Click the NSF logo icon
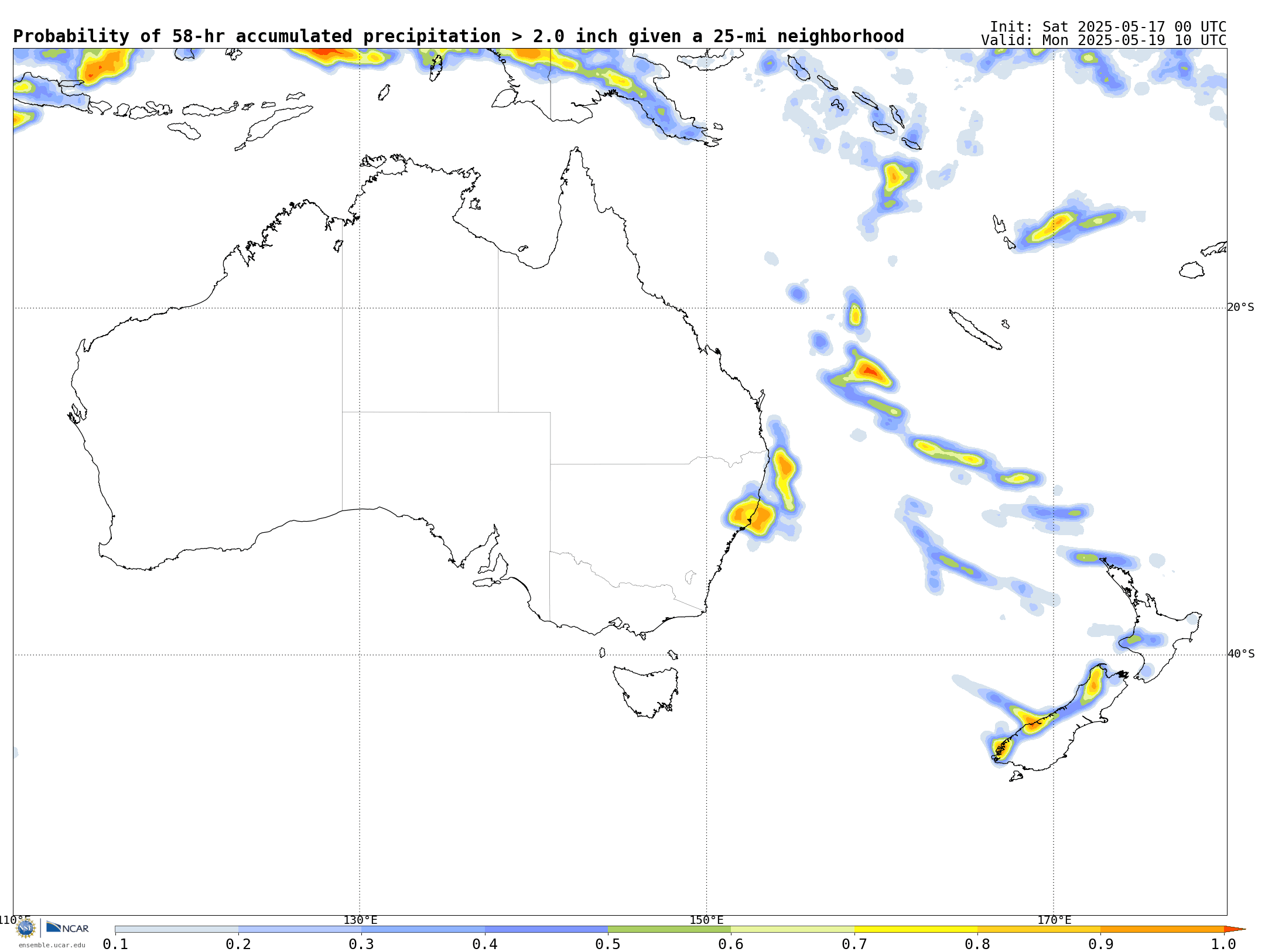The width and height of the screenshot is (1265, 952). coord(26,928)
